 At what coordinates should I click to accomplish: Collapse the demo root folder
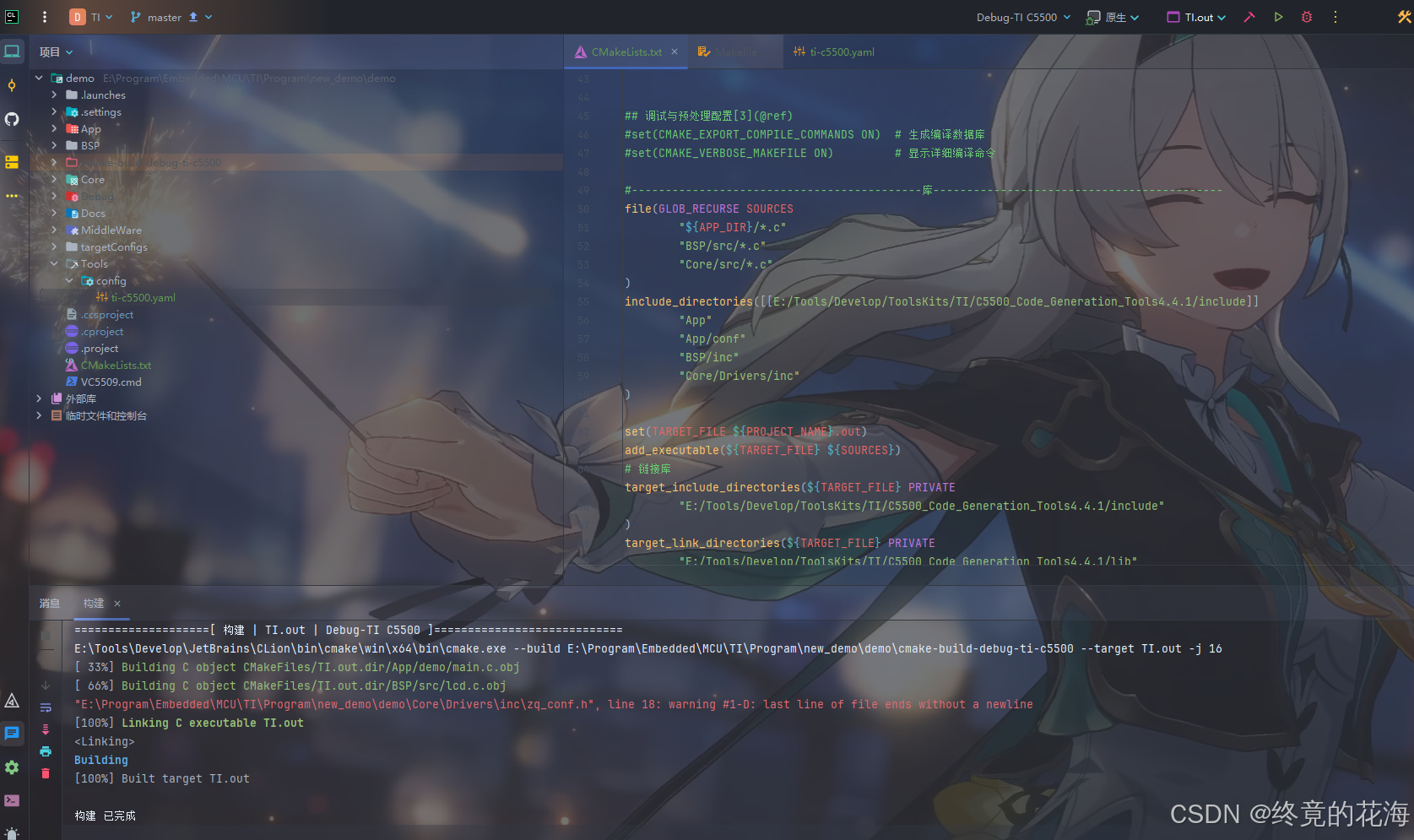[x=39, y=78]
